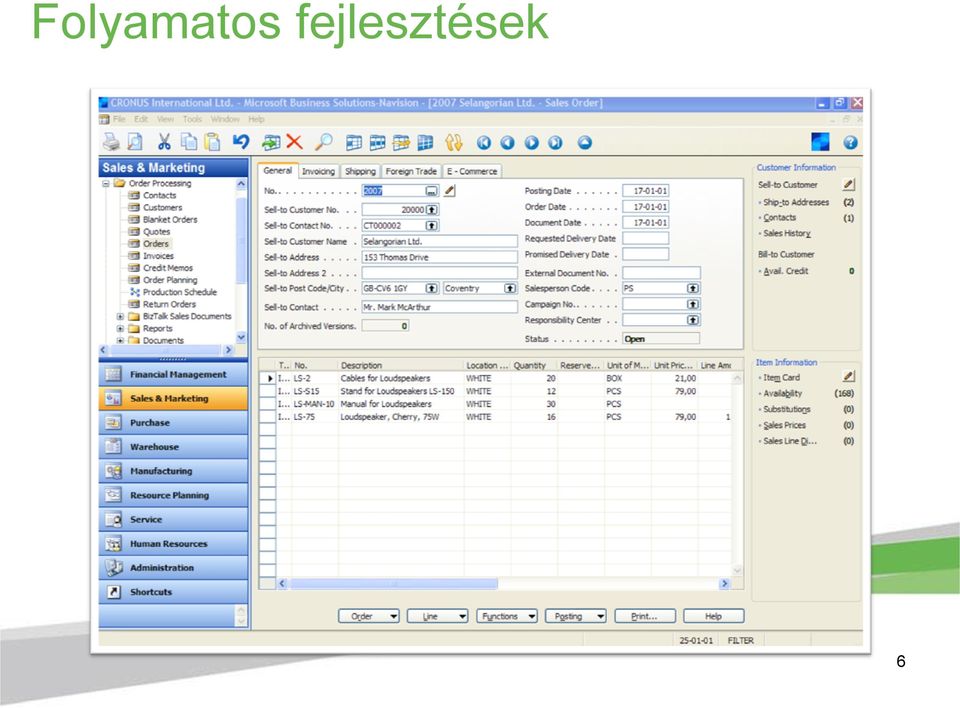960x708 pixels.
Task: Expand the Reports folder in the tree
Action: point(120,328)
